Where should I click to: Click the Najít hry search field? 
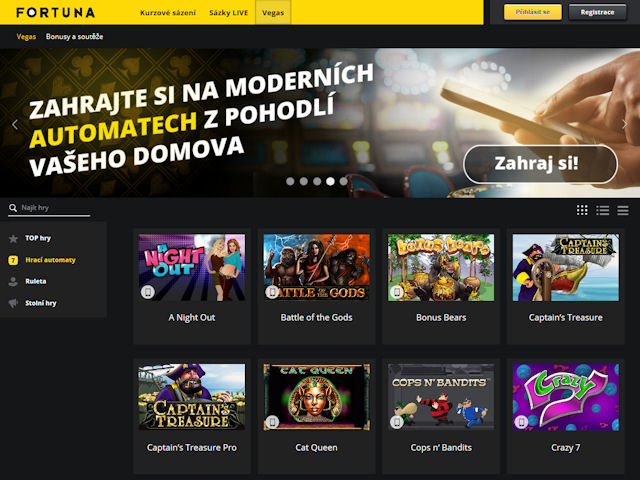point(49,208)
